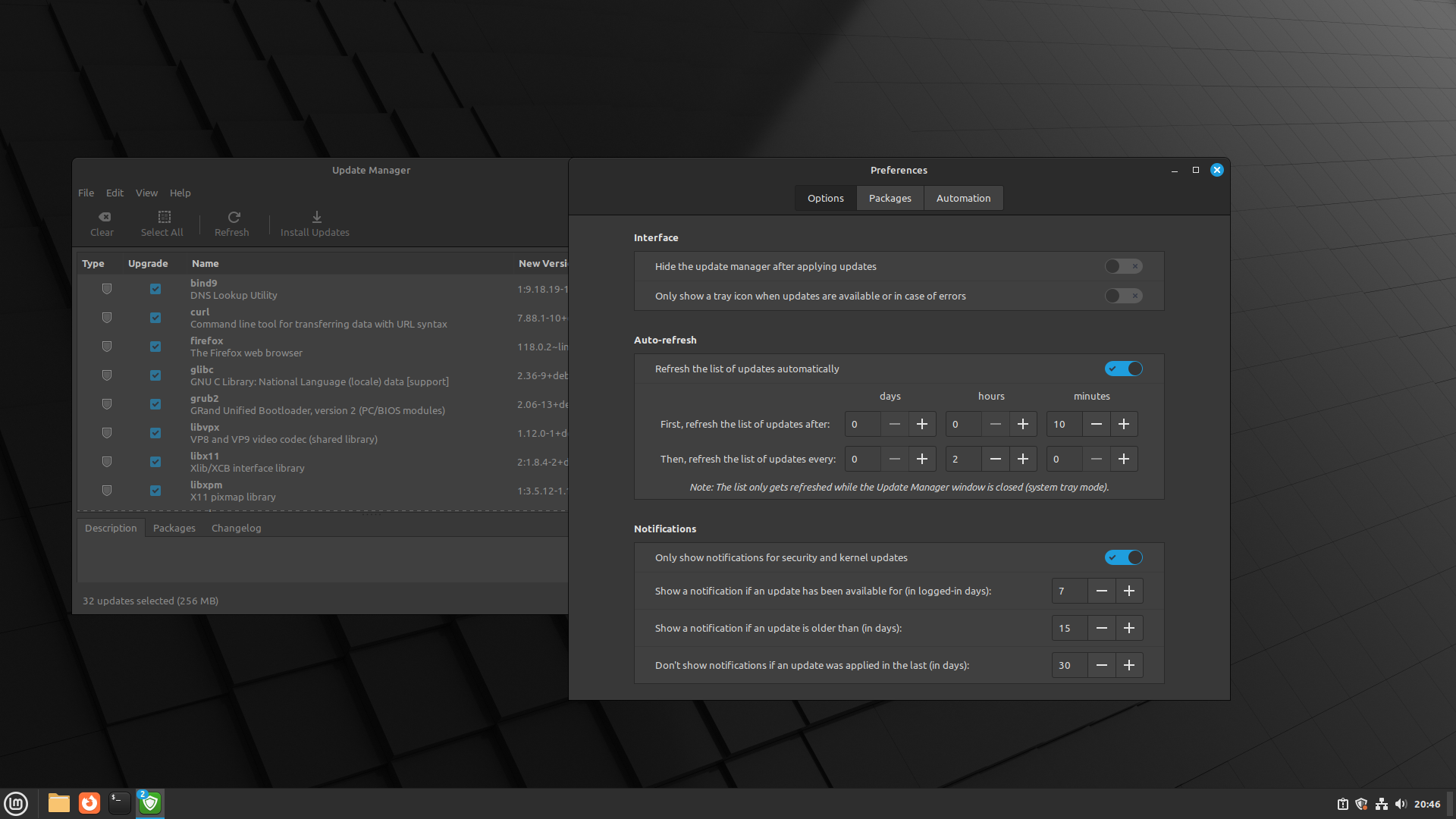Uncheck the curl upgrade checkbox
This screenshot has height=819, width=1456.
pyautogui.click(x=155, y=318)
